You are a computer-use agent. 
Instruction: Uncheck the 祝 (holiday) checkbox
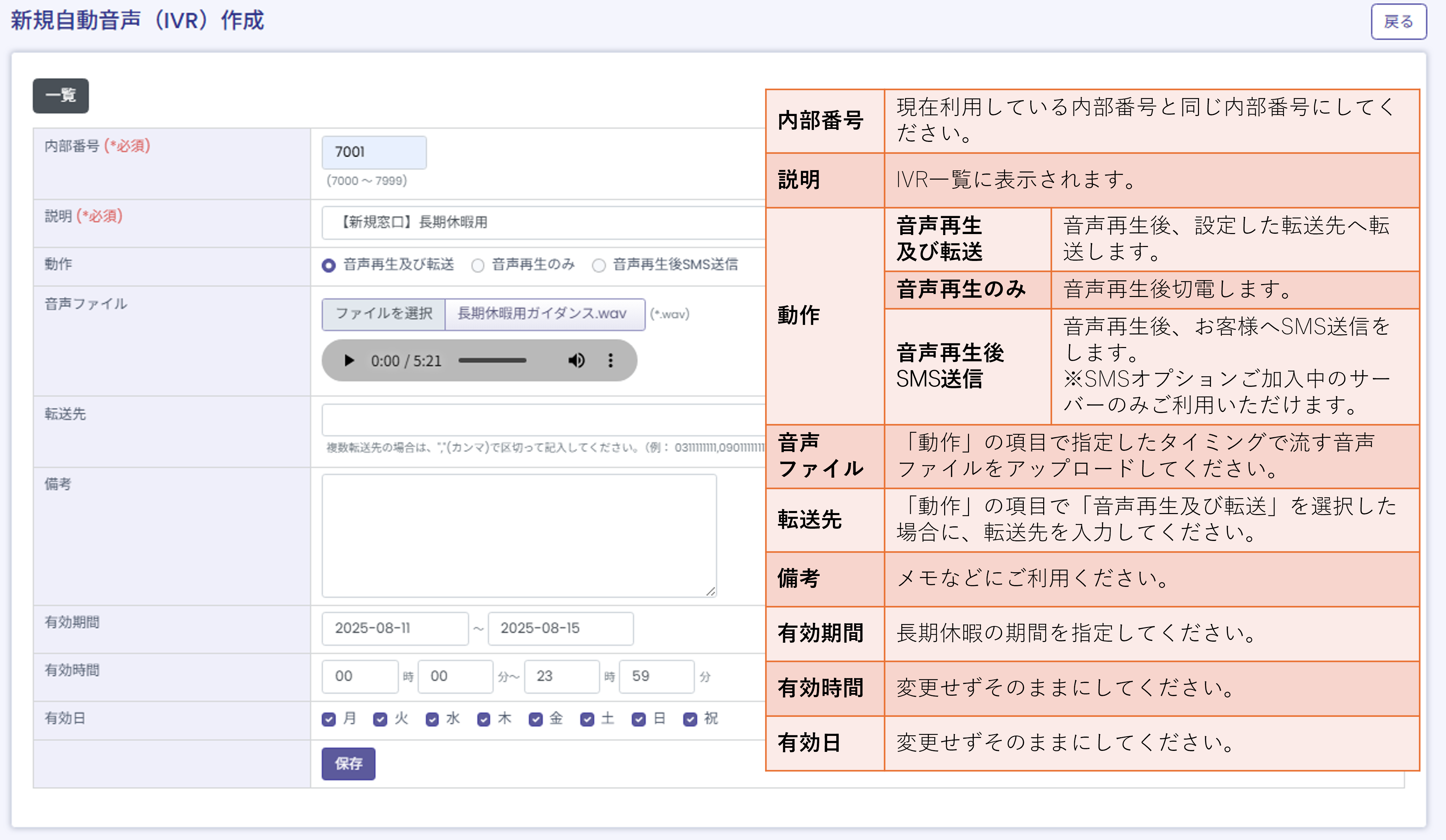pos(690,720)
